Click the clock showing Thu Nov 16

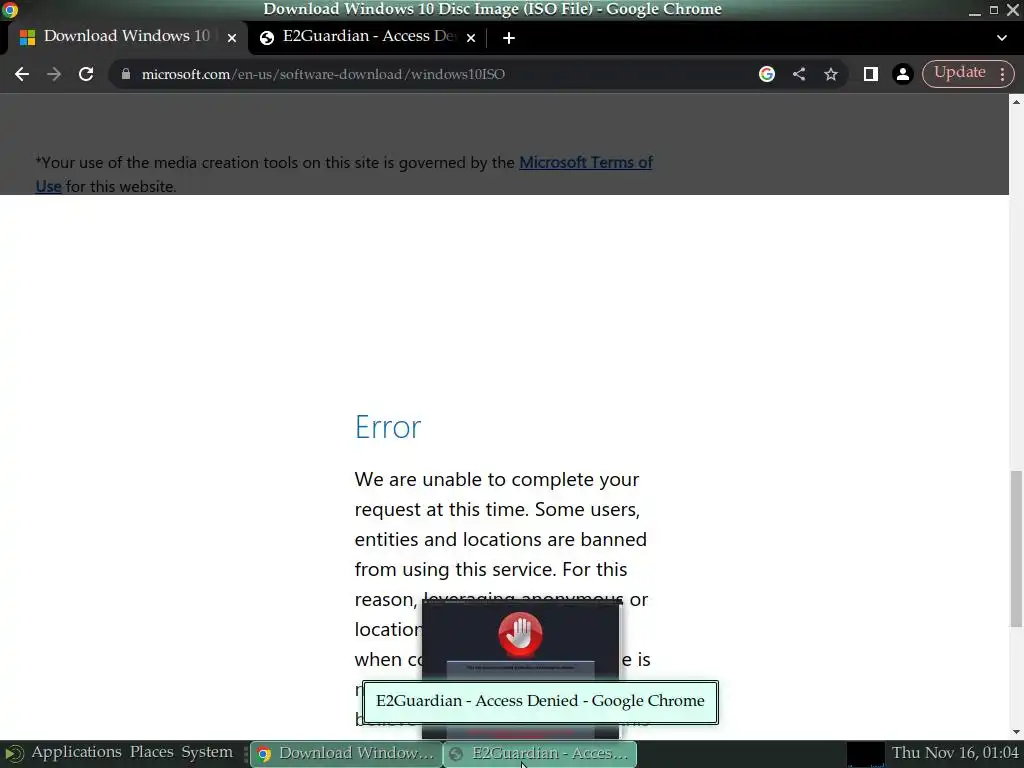(x=955, y=753)
